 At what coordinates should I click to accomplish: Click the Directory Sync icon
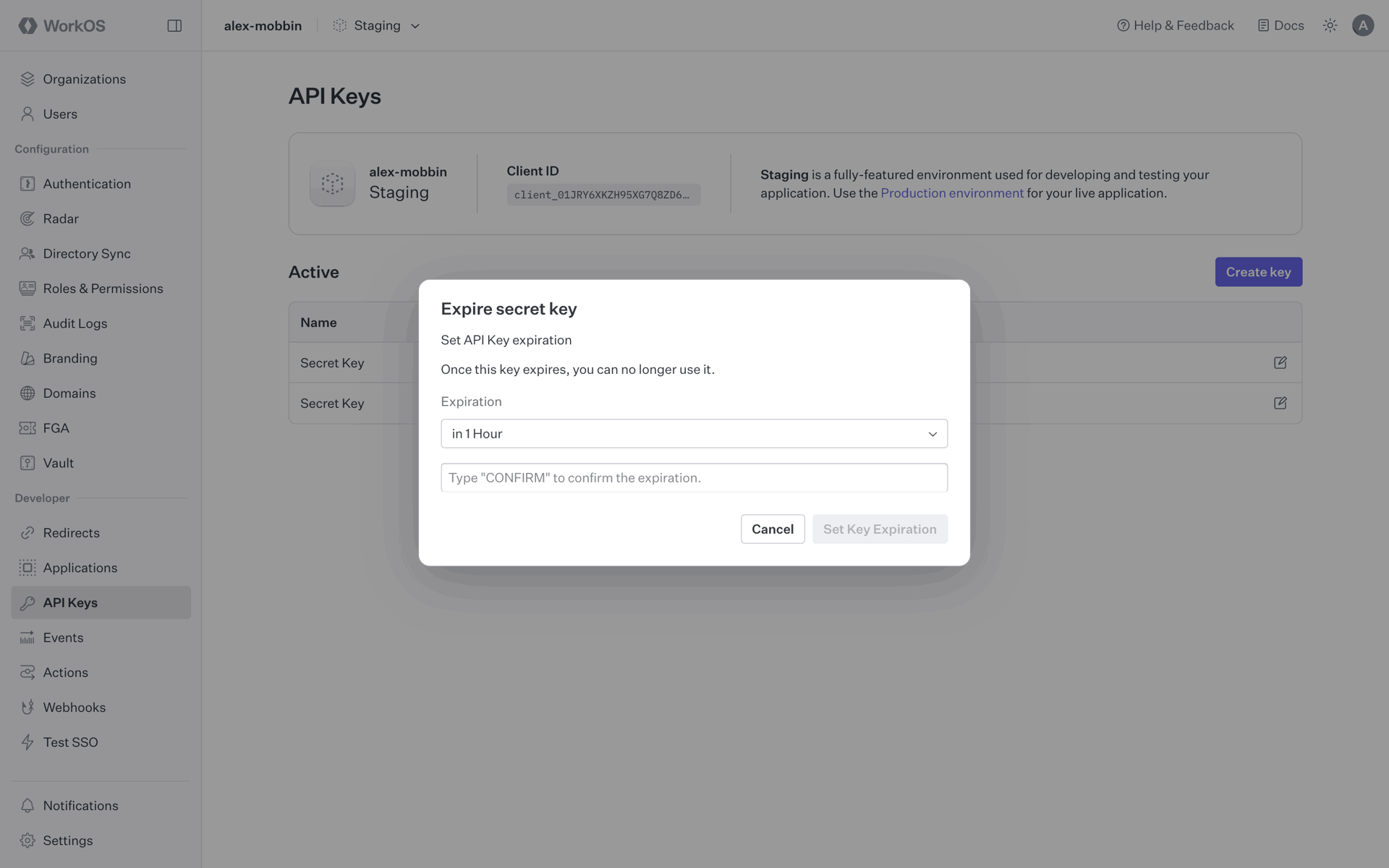click(x=27, y=253)
